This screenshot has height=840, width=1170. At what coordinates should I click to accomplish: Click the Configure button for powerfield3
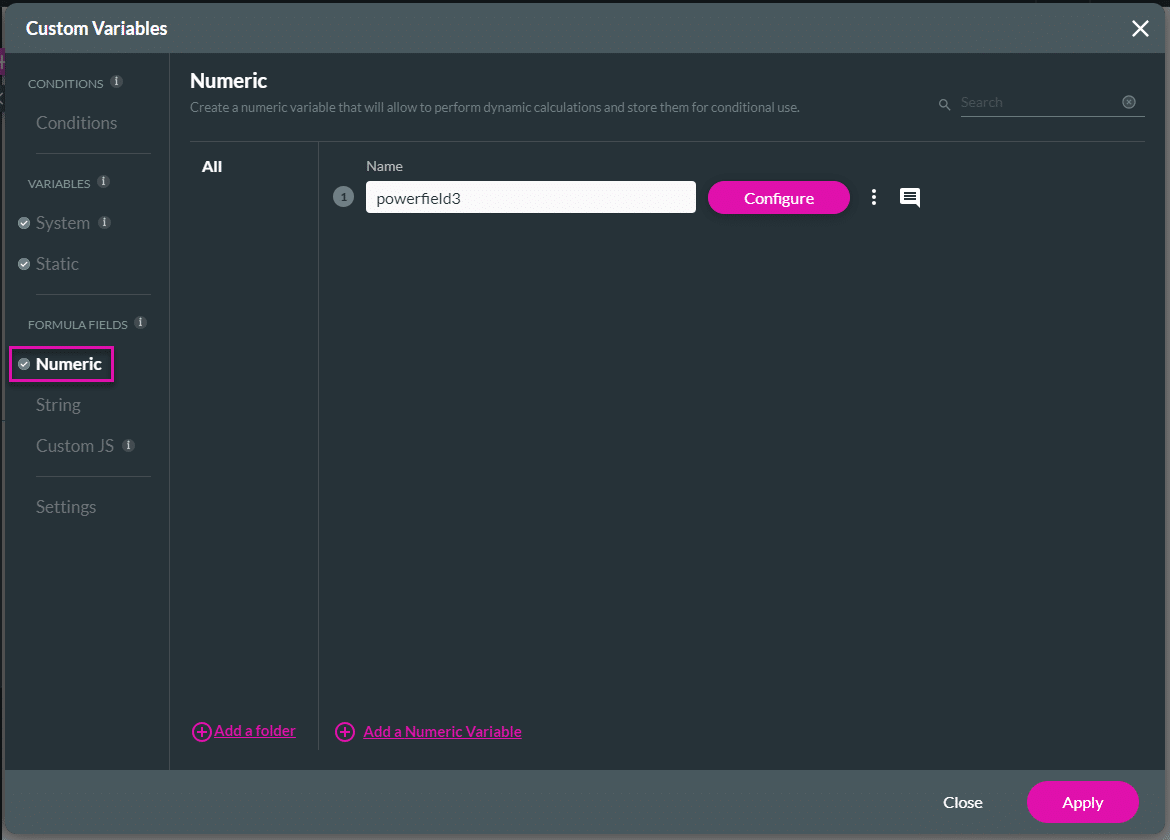click(778, 197)
